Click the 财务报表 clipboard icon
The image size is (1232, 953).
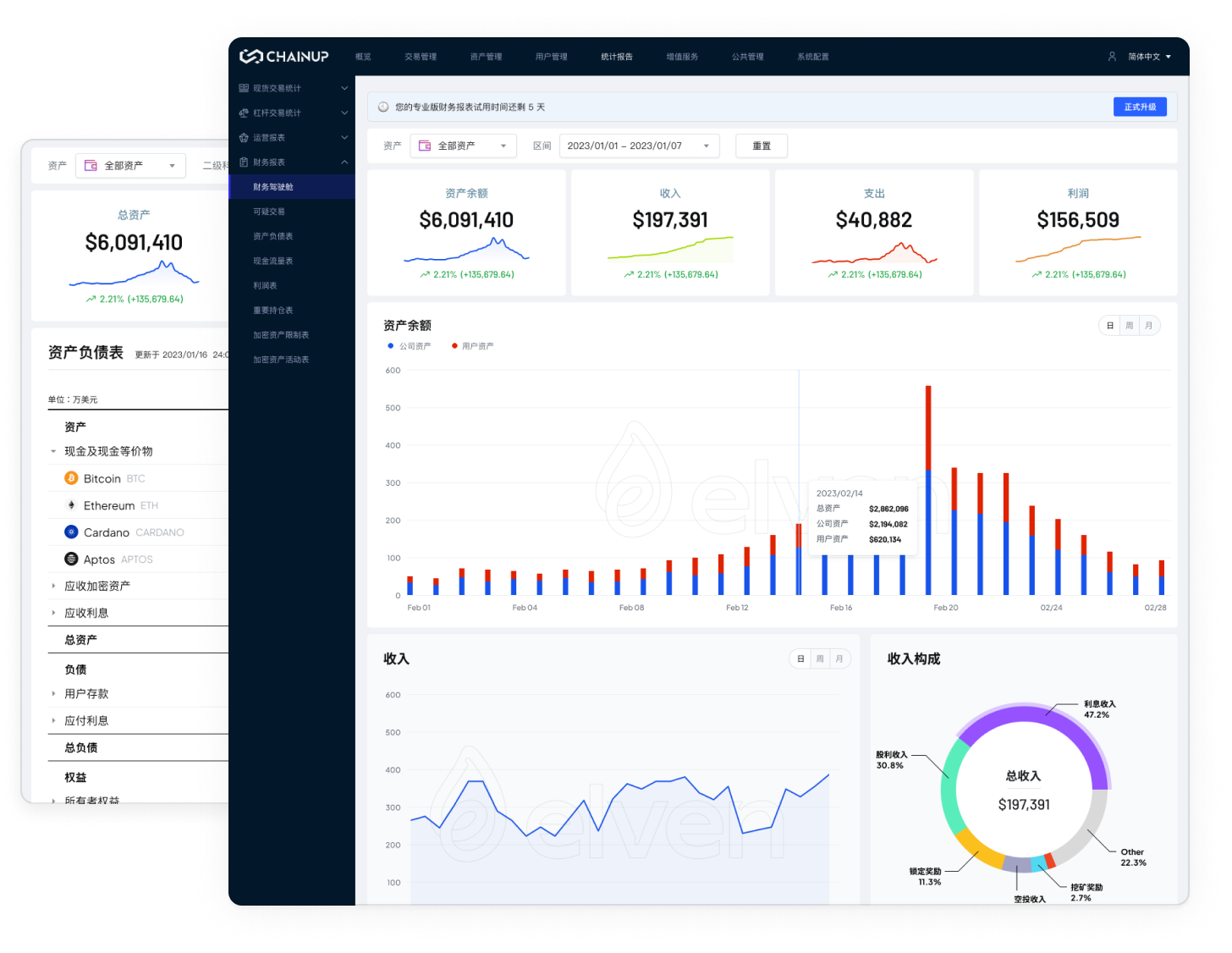point(244,162)
